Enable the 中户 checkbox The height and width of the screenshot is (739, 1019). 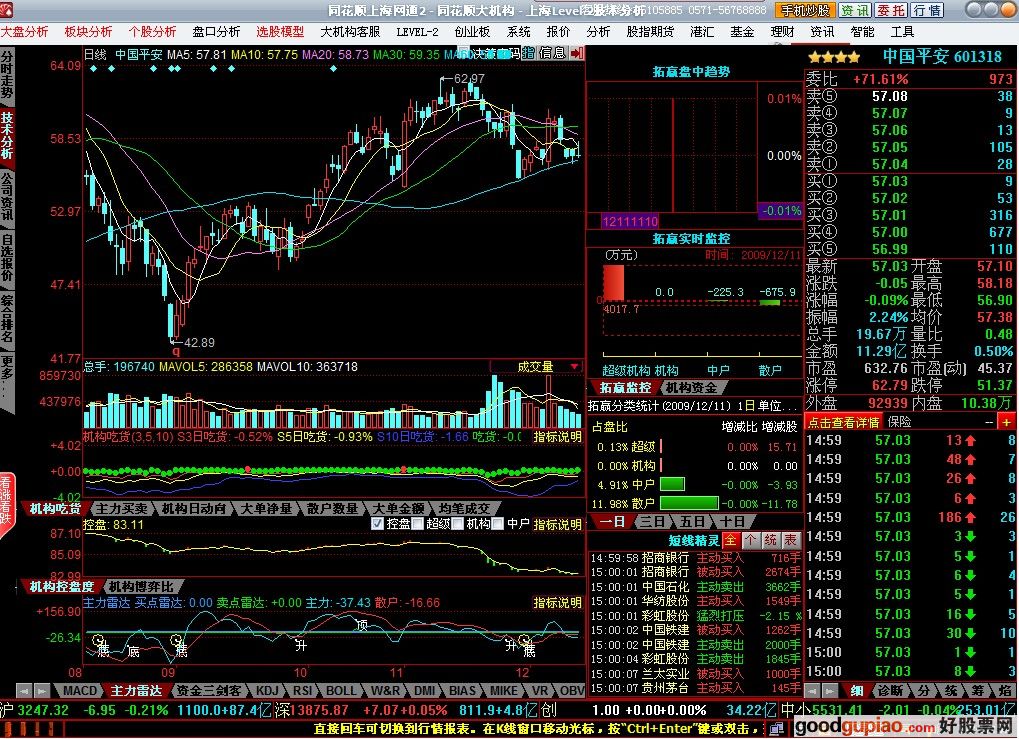[x=498, y=524]
